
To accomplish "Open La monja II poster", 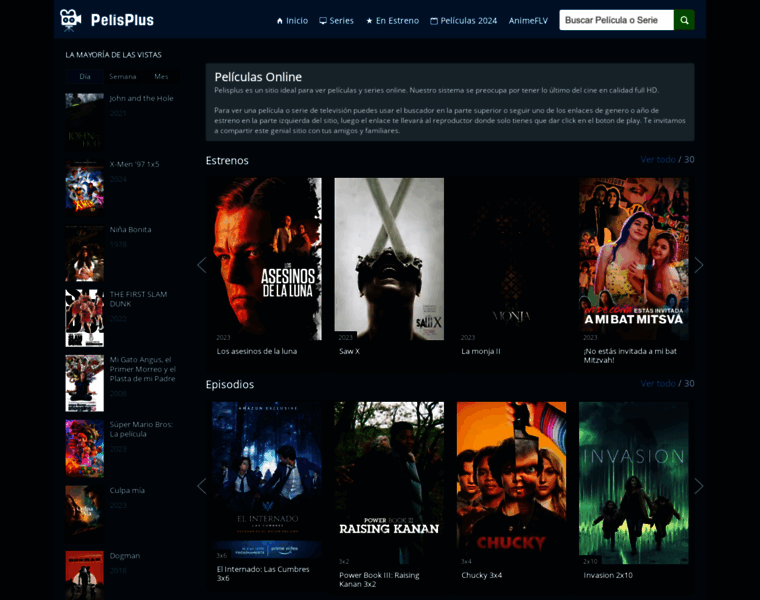I will click(x=511, y=259).
